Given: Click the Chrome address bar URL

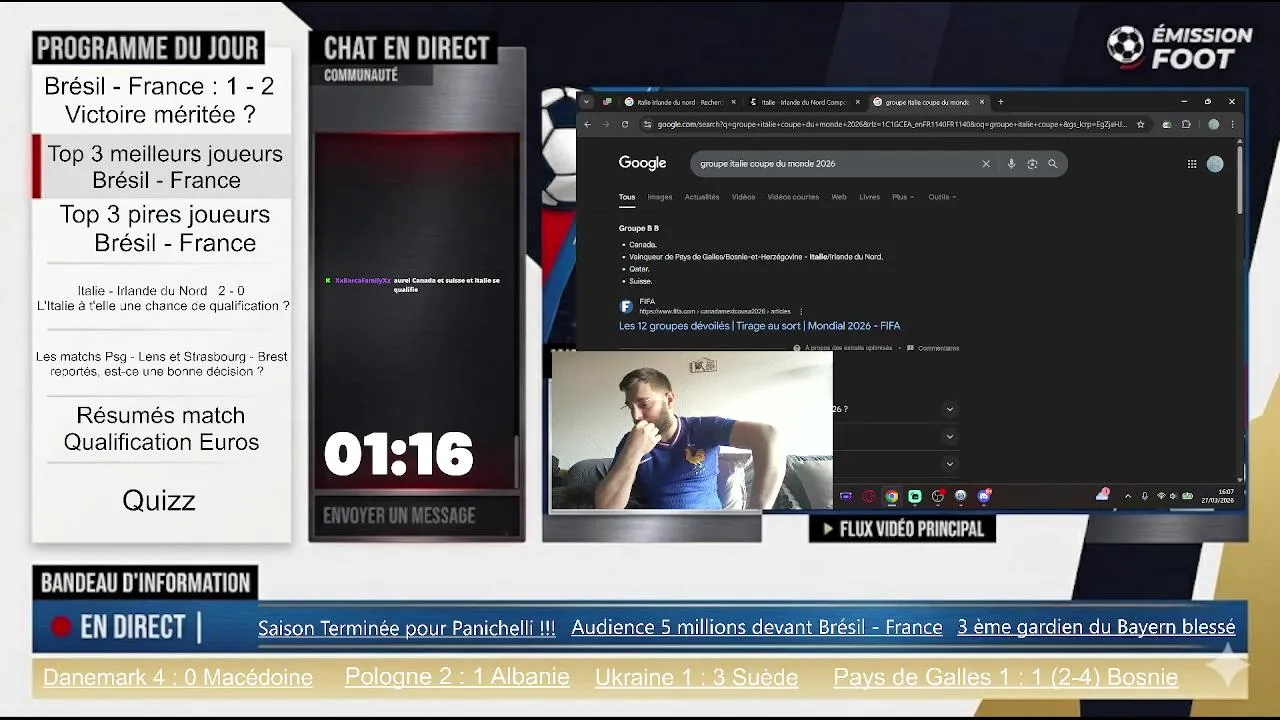Looking at the screenshot, I should [891, 124].
